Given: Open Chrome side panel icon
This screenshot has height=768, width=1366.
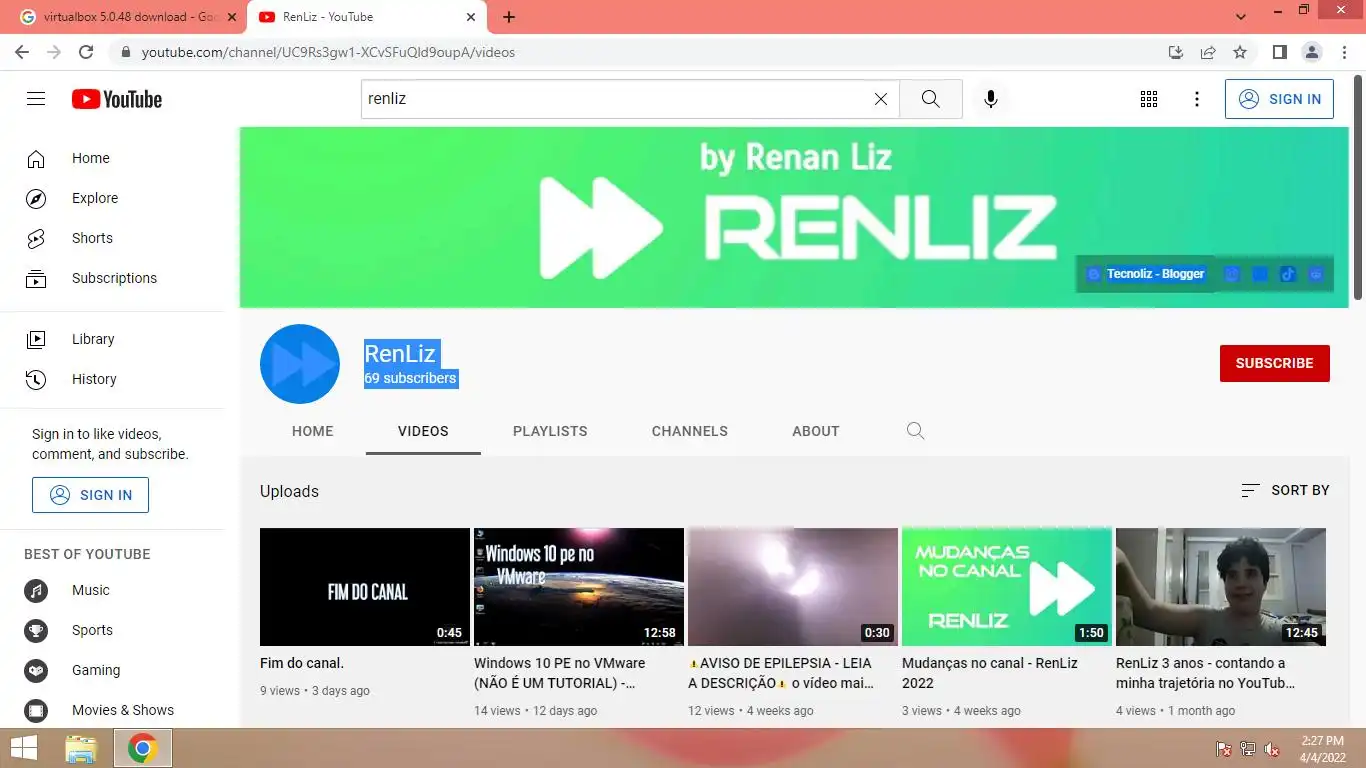Looking at the screenshot, I should 1279,52.
